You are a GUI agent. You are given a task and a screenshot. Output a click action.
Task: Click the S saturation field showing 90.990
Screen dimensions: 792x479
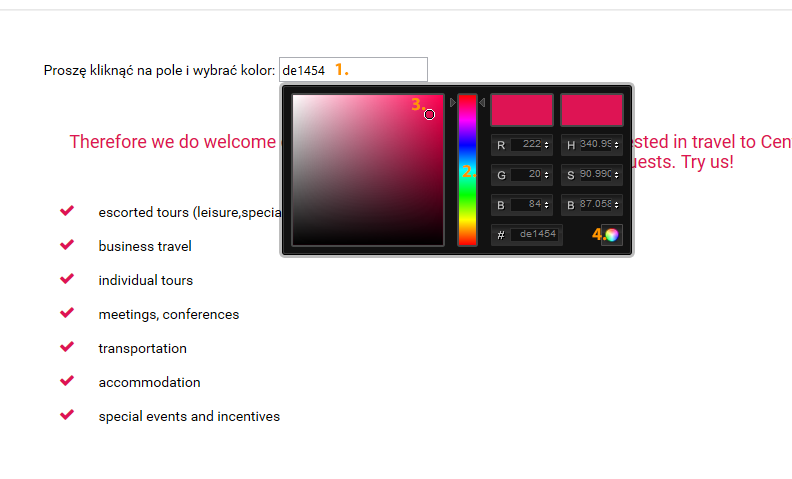pos(596,175)
